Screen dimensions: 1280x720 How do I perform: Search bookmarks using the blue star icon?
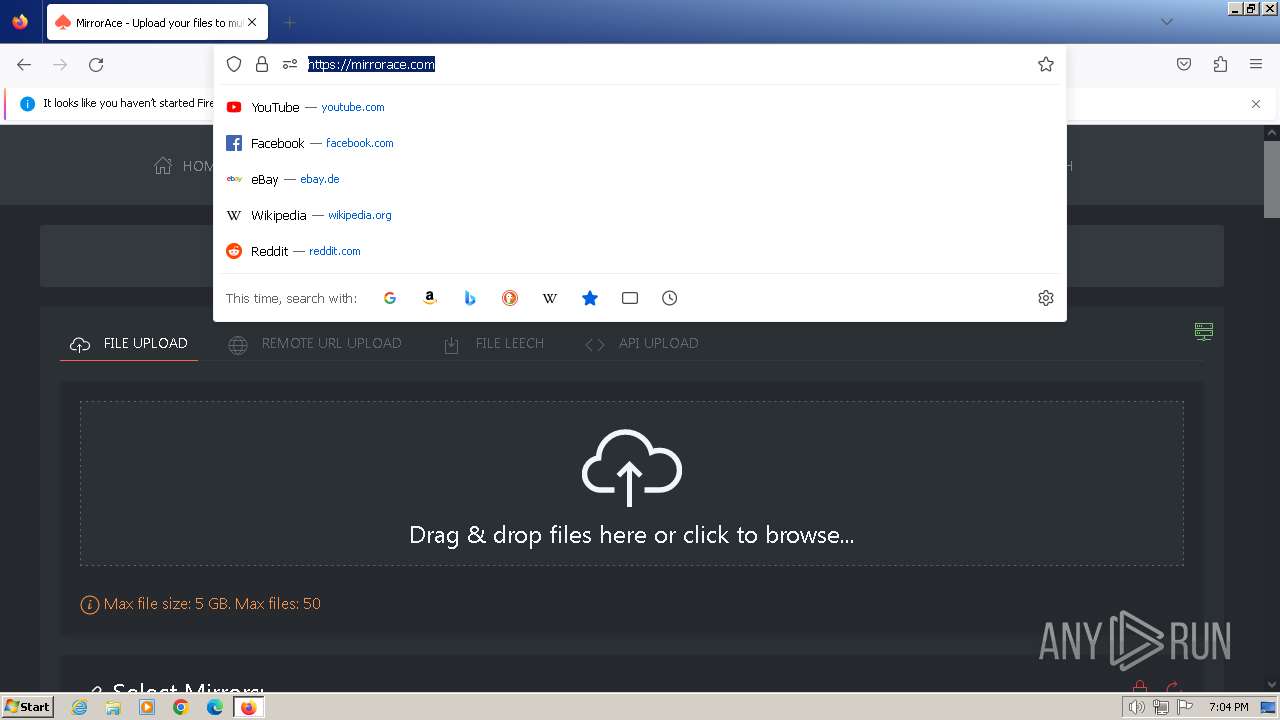click(590, 298)
